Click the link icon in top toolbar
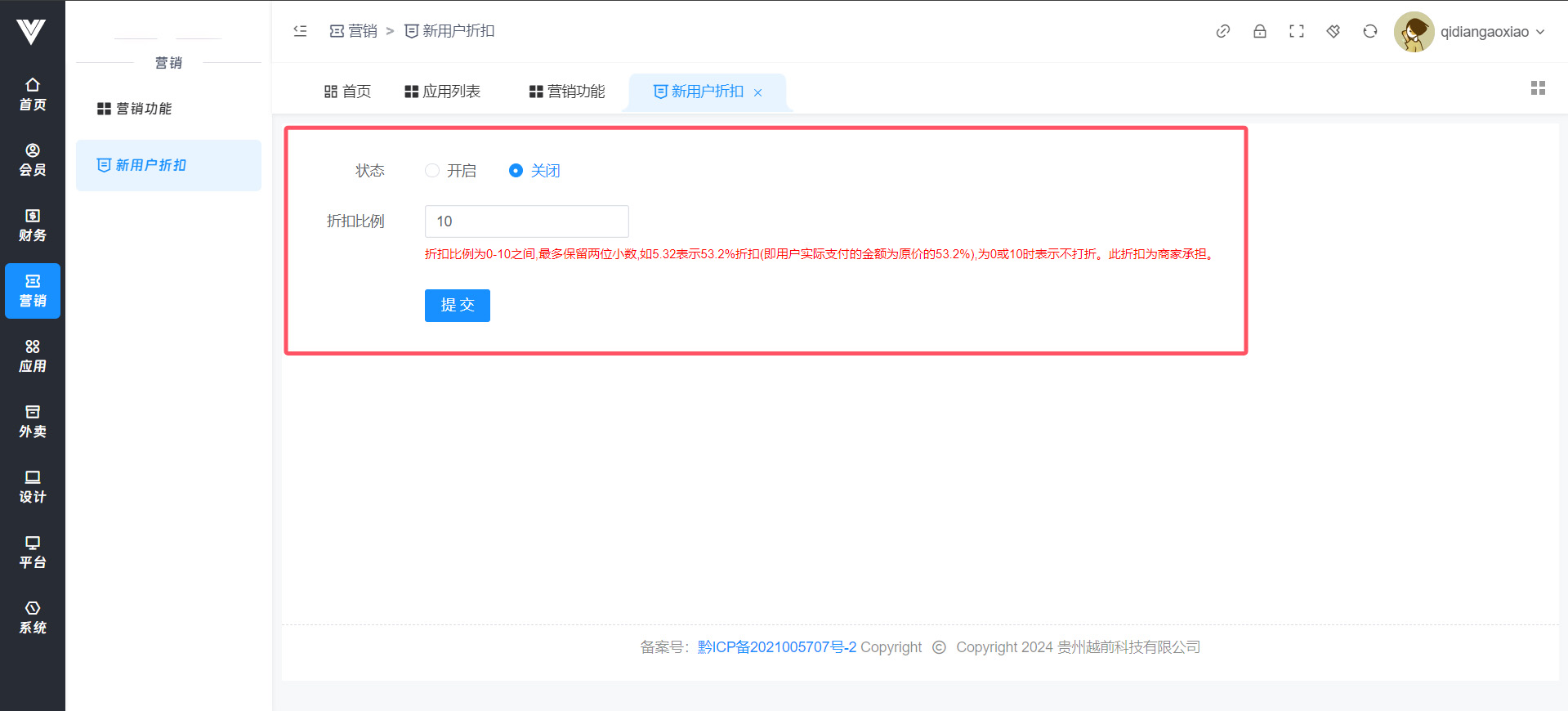The width and height of the screenshot is (1568, 711). [x=1222, y=31]
